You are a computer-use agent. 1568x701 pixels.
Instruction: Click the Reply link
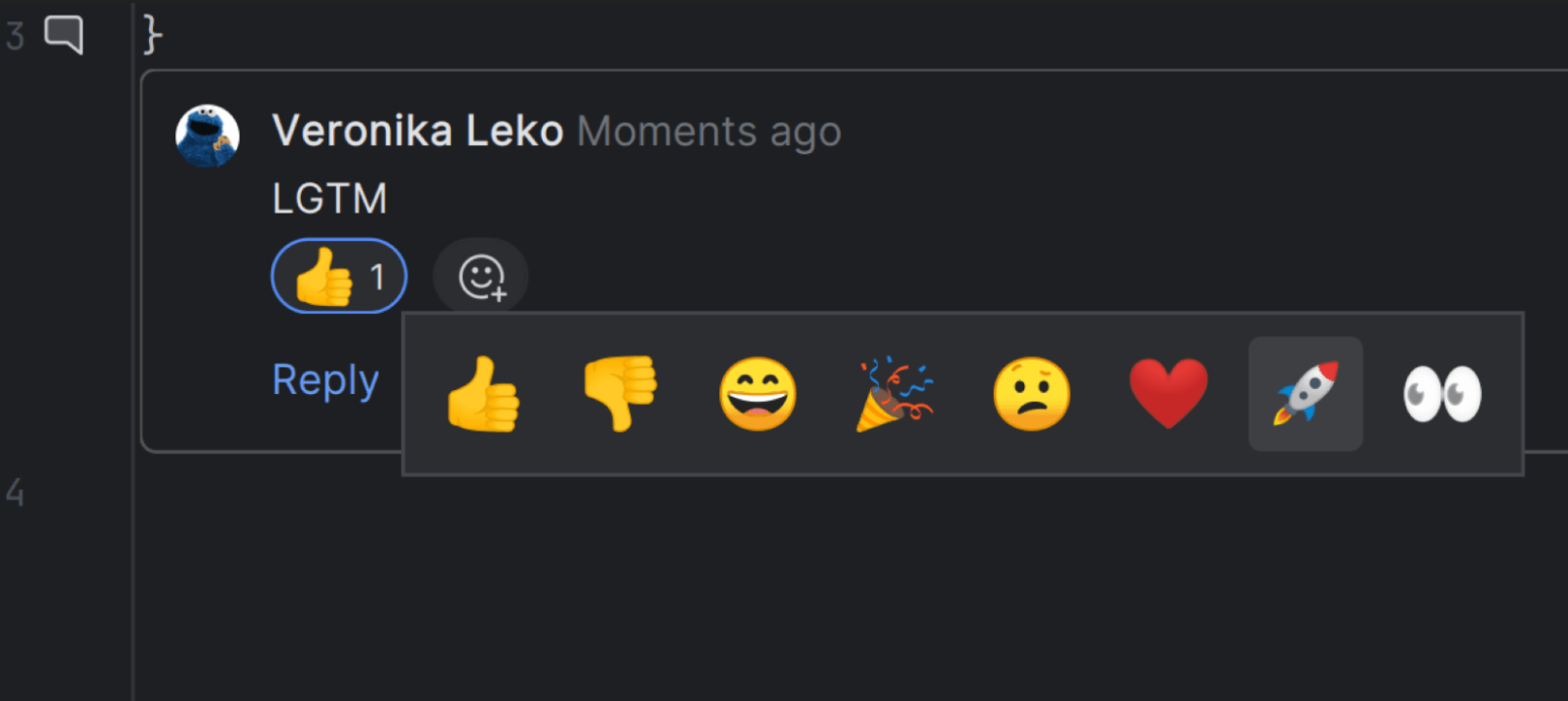325,381
